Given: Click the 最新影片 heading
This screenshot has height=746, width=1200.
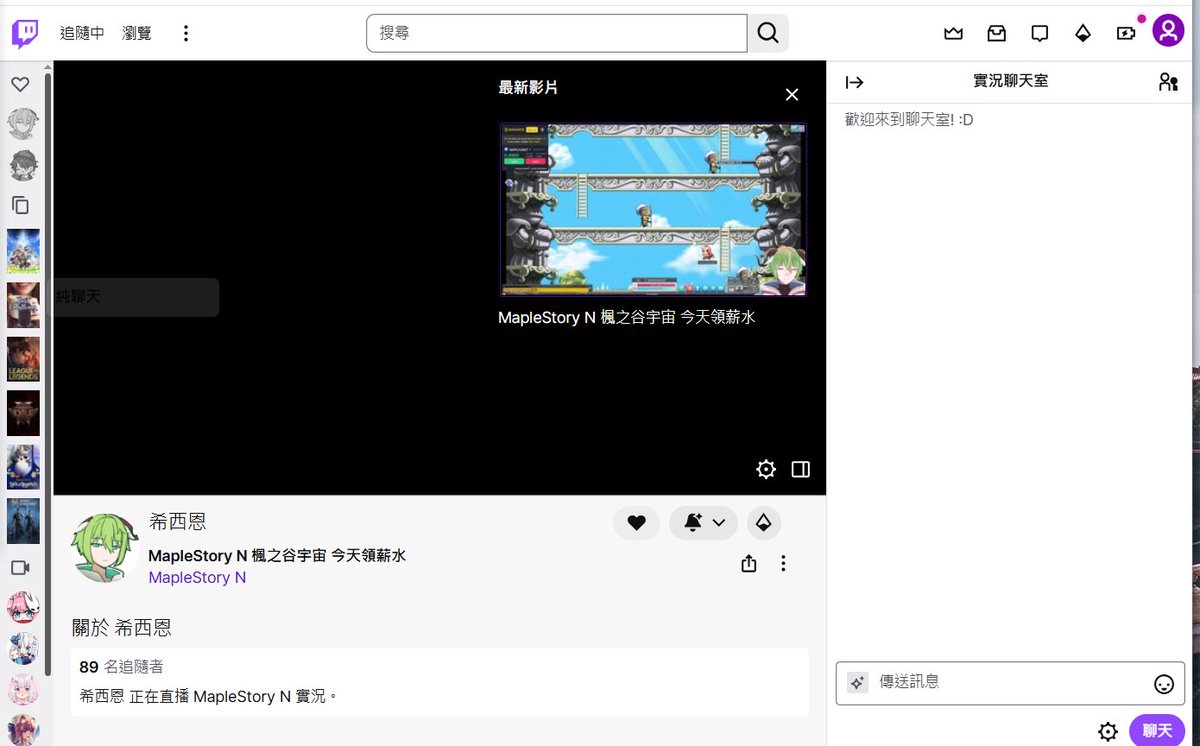Looking at the screenshot, I should tap(528, 88).
